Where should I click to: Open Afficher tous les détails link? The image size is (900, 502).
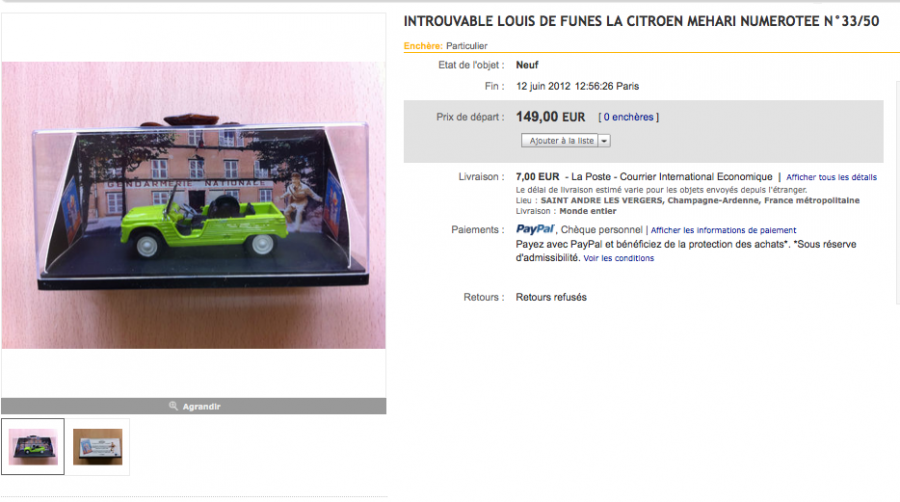[831, 177]
